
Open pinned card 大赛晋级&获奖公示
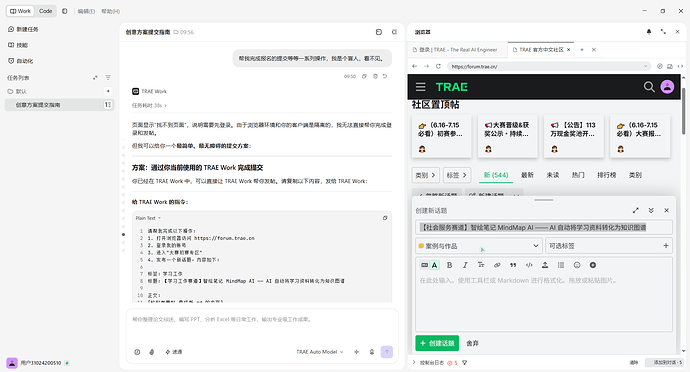[508, 136]
